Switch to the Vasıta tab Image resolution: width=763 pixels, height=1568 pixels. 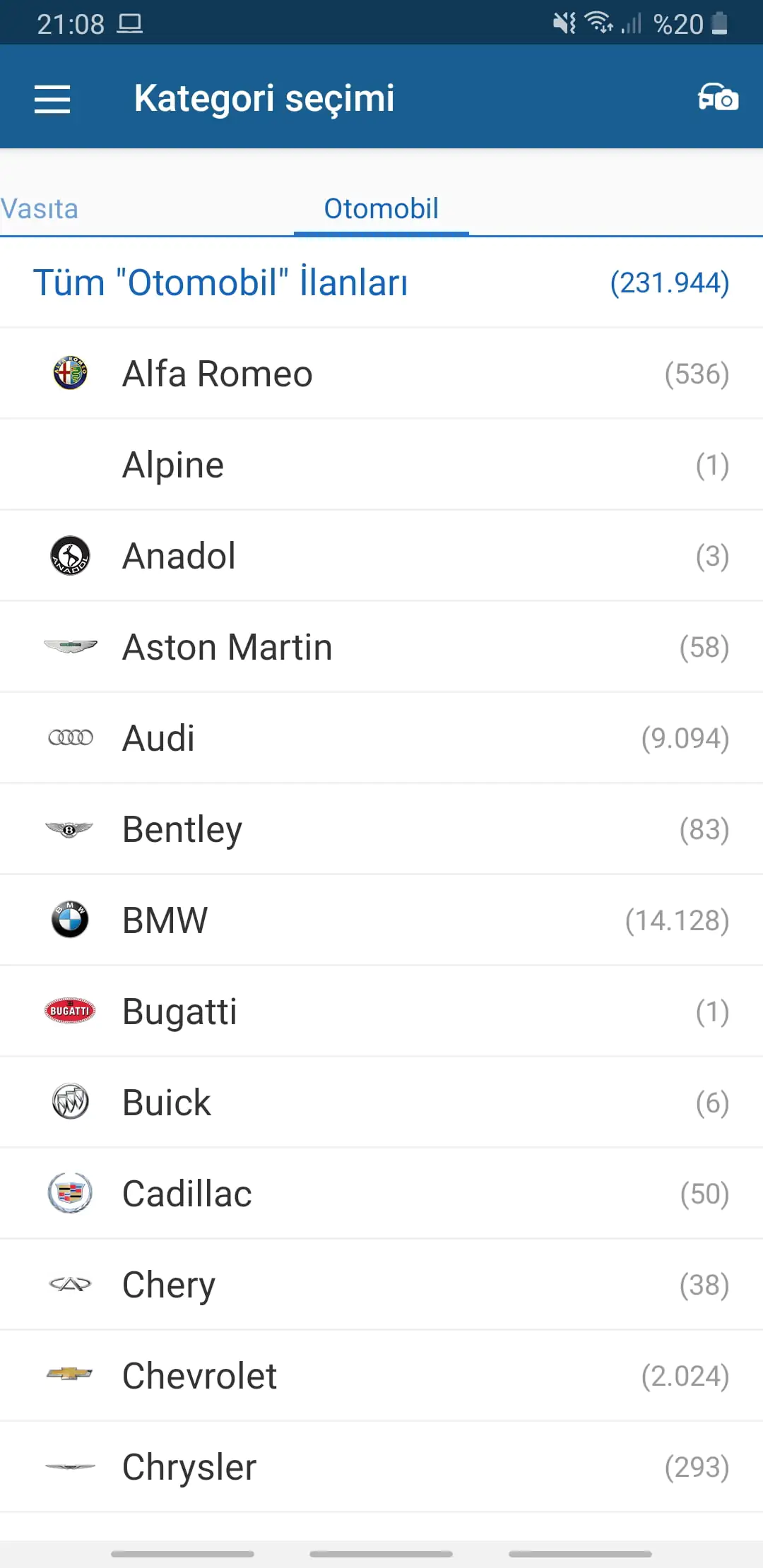40,209
